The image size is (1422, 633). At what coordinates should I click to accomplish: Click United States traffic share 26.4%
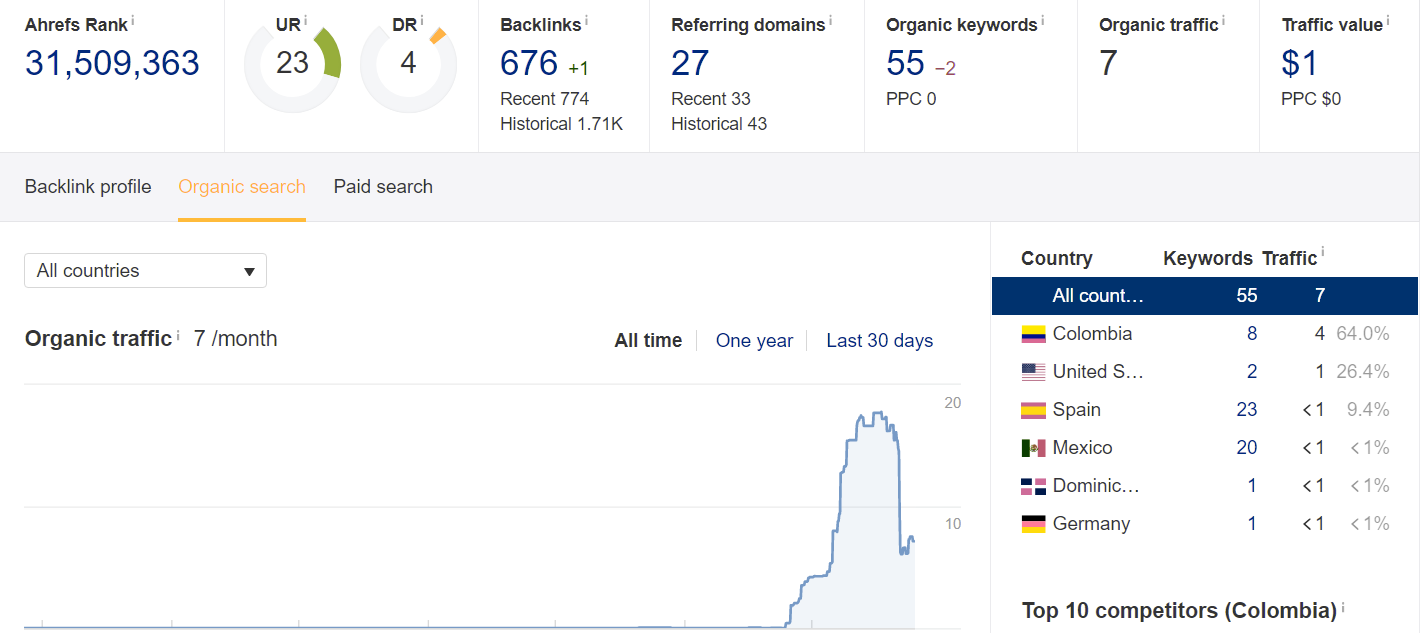[x=1363, y=372]
